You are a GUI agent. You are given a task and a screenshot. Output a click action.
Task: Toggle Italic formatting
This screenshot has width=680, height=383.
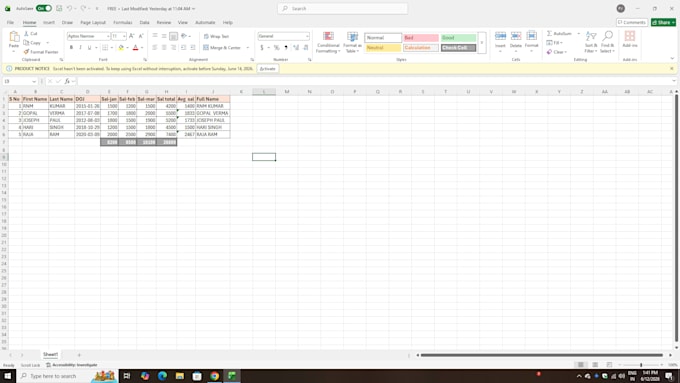(x=80, y=47)
